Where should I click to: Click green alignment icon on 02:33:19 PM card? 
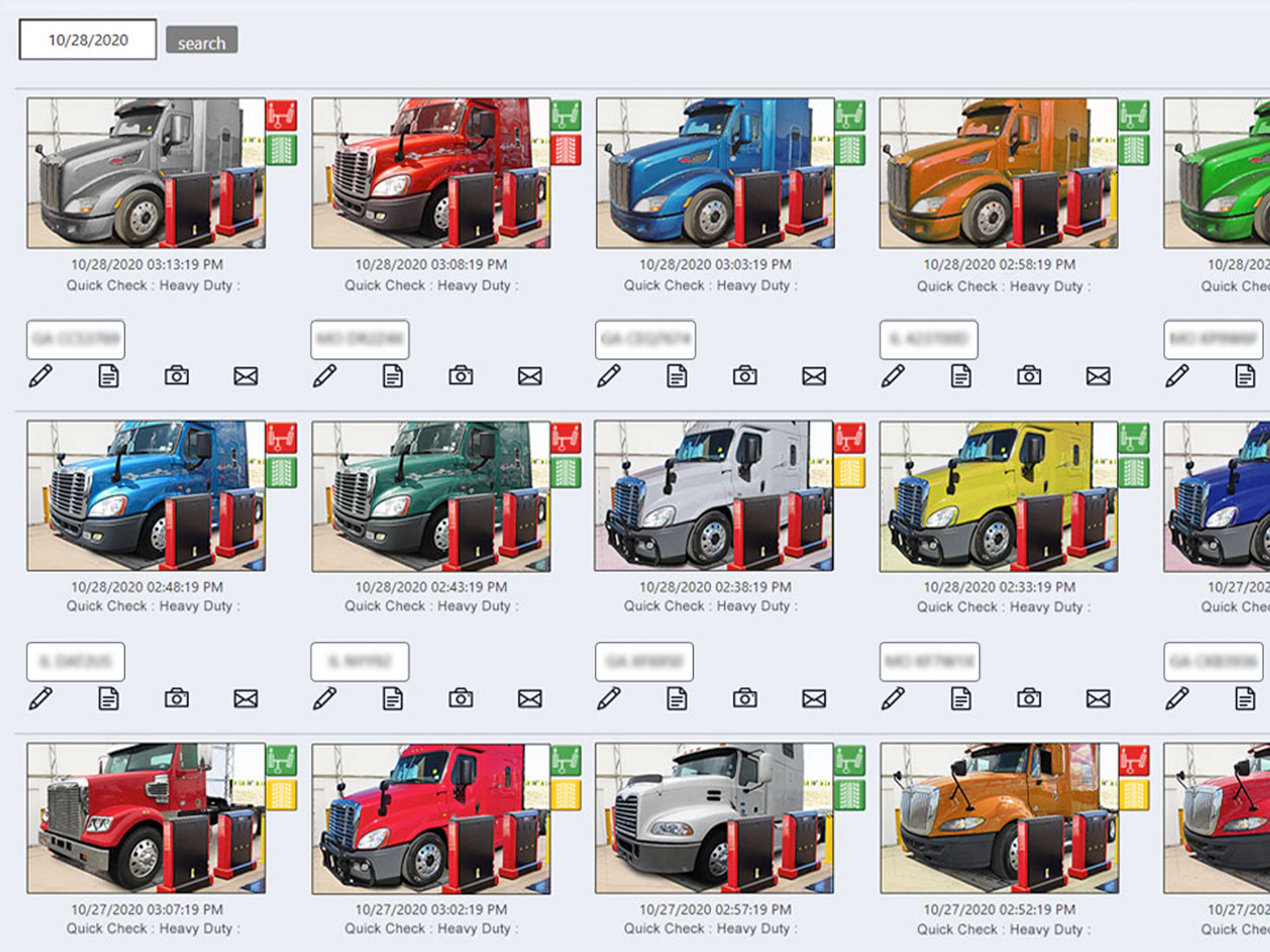[1134, 438]
